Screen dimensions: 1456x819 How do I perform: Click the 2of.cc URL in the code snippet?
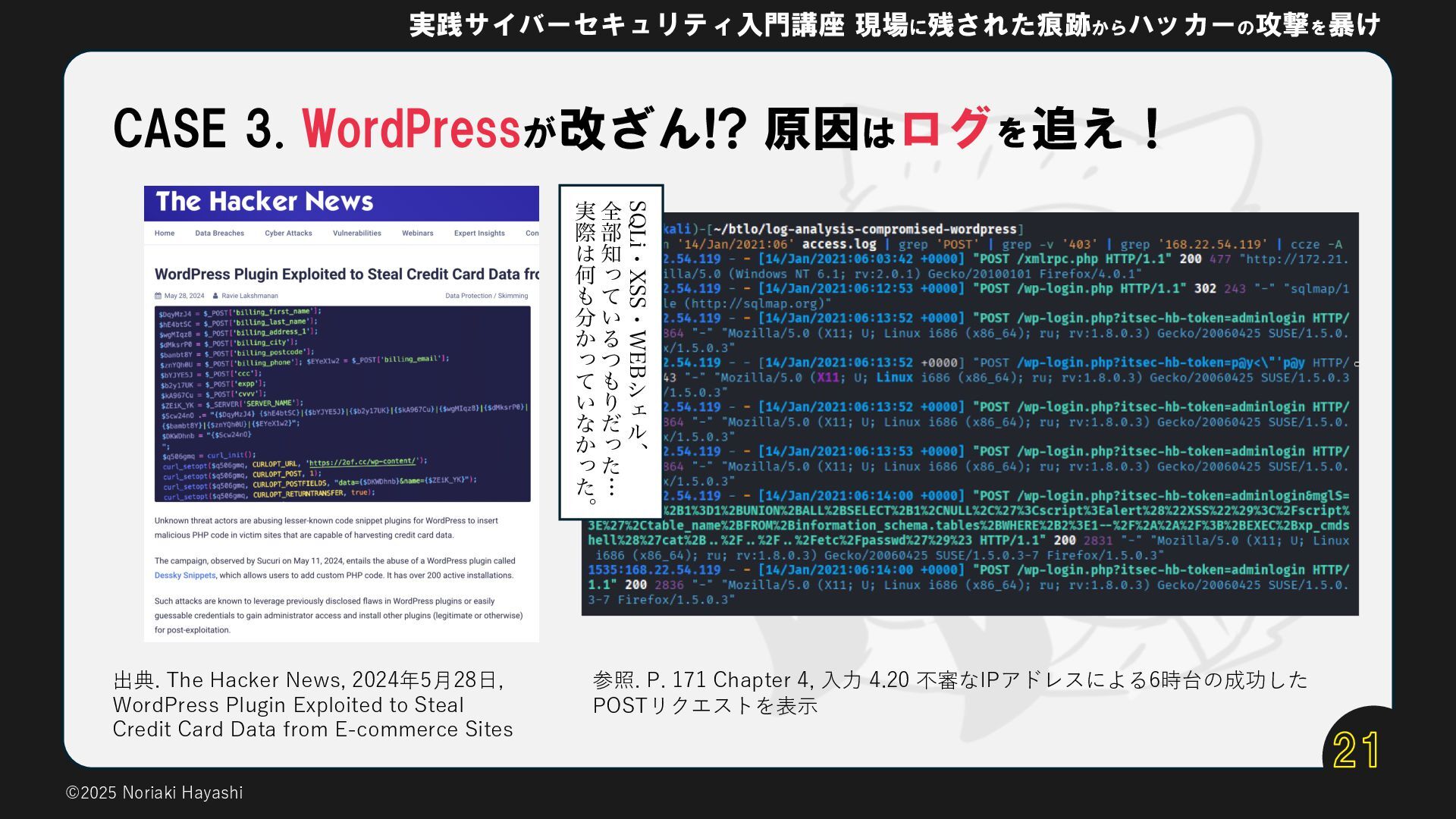362,461
